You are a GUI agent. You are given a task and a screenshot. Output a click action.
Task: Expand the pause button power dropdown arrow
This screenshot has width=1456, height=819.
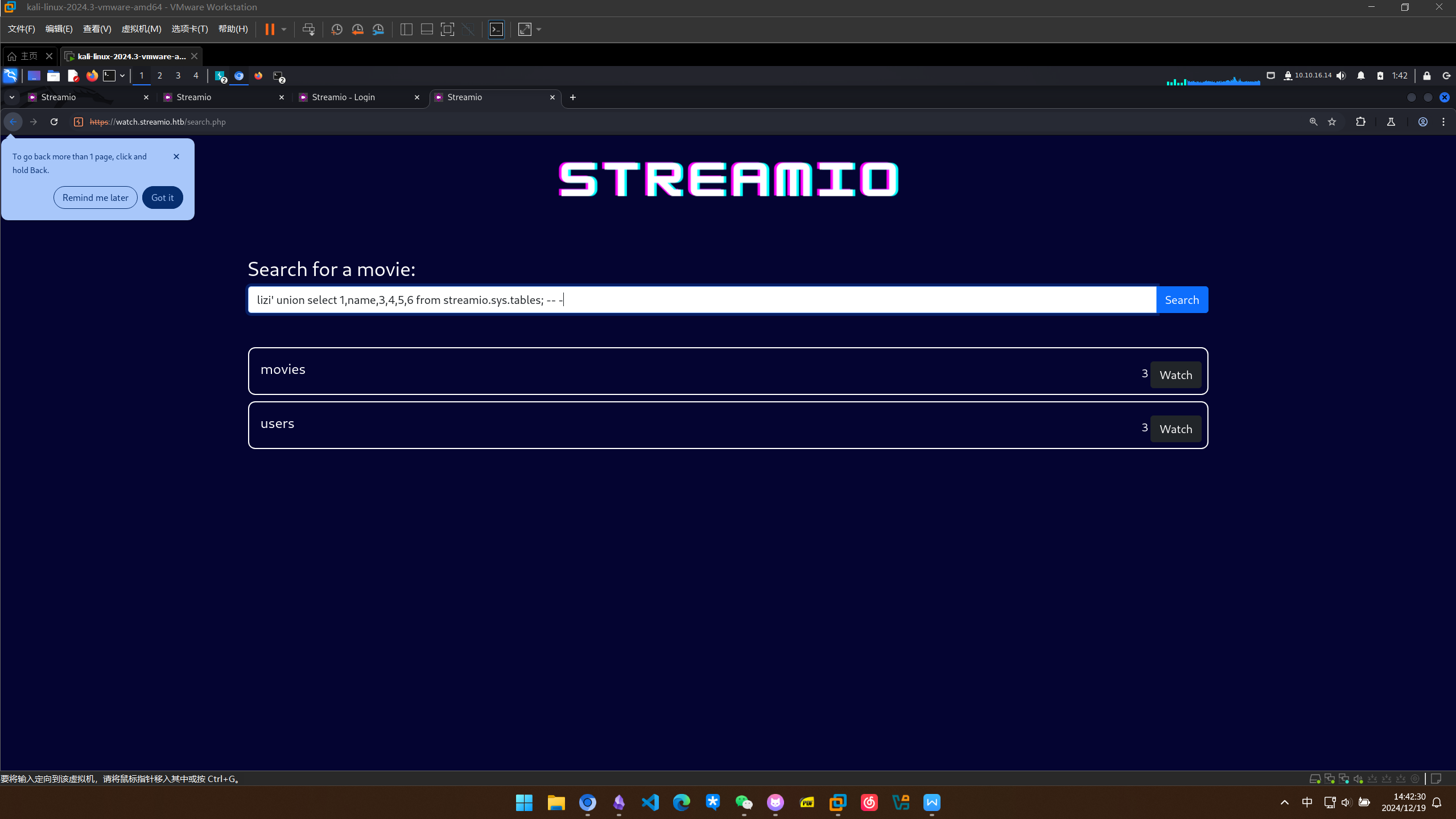tap(284, 30)
